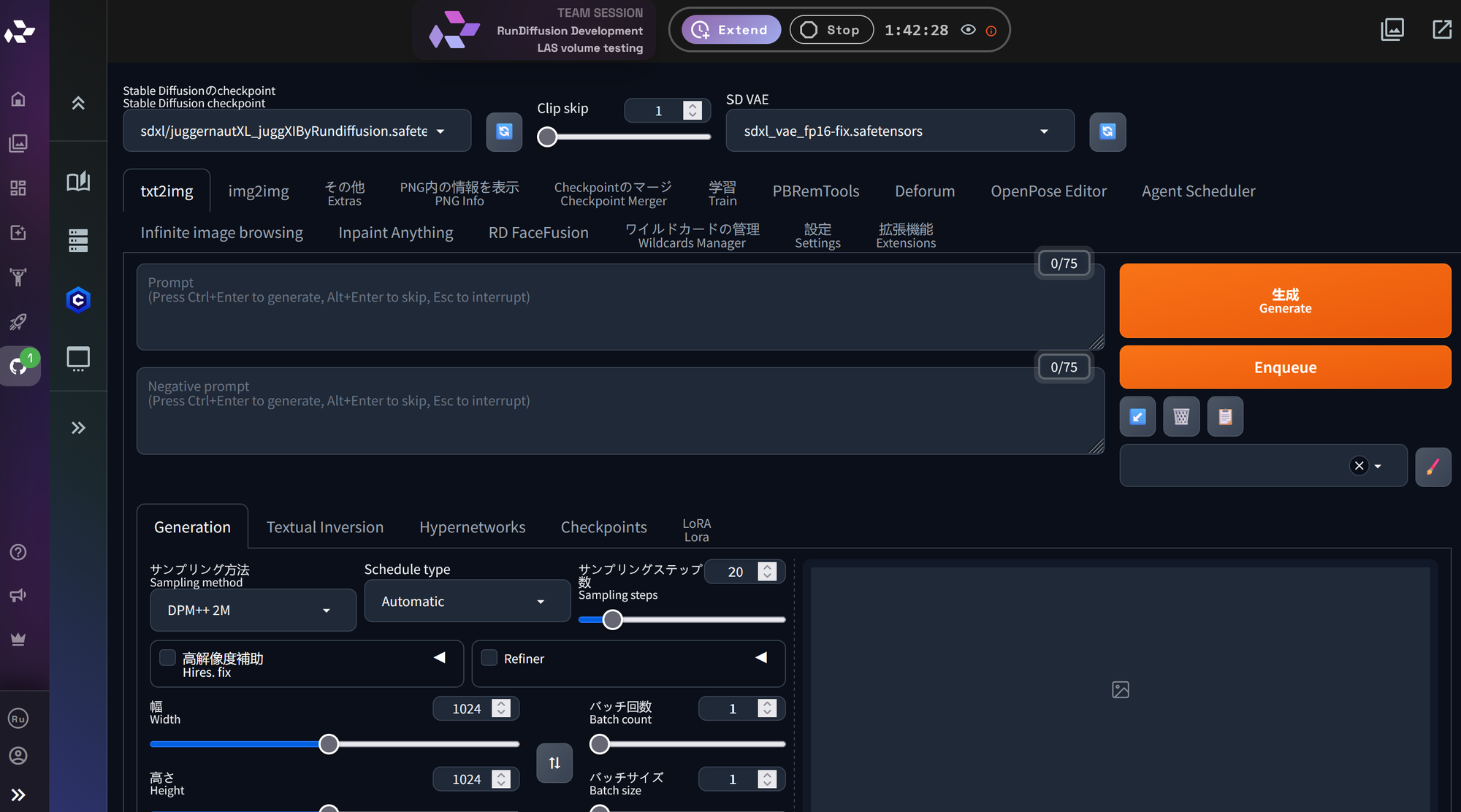The width and height of the screenshot is (1461, 812).
Task: Click the Enqueue button
Action: pyautogui.click(x=1284, y=367)
